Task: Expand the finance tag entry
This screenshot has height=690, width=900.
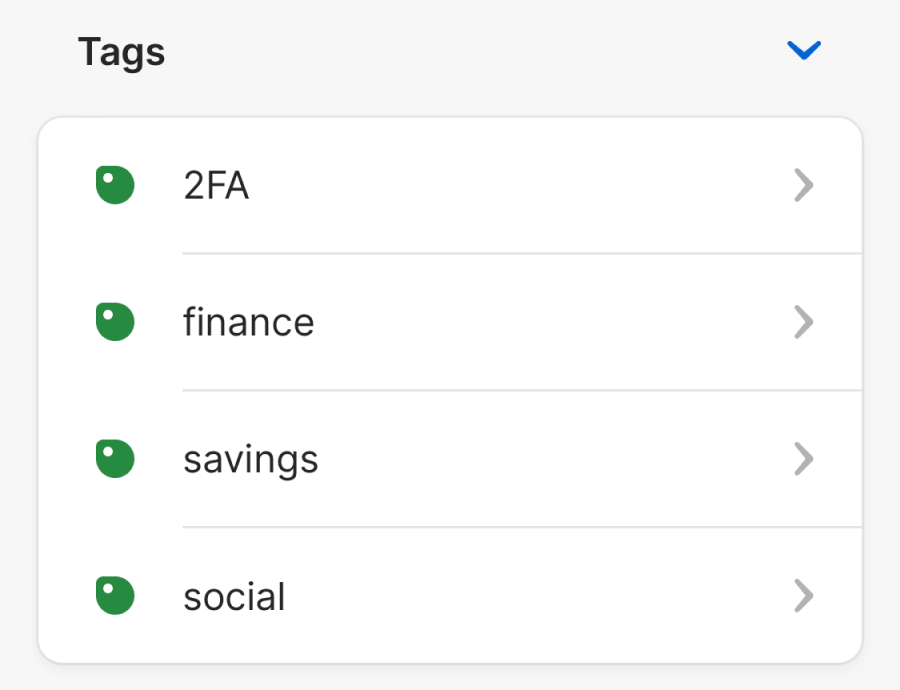Action: (450, 321)
